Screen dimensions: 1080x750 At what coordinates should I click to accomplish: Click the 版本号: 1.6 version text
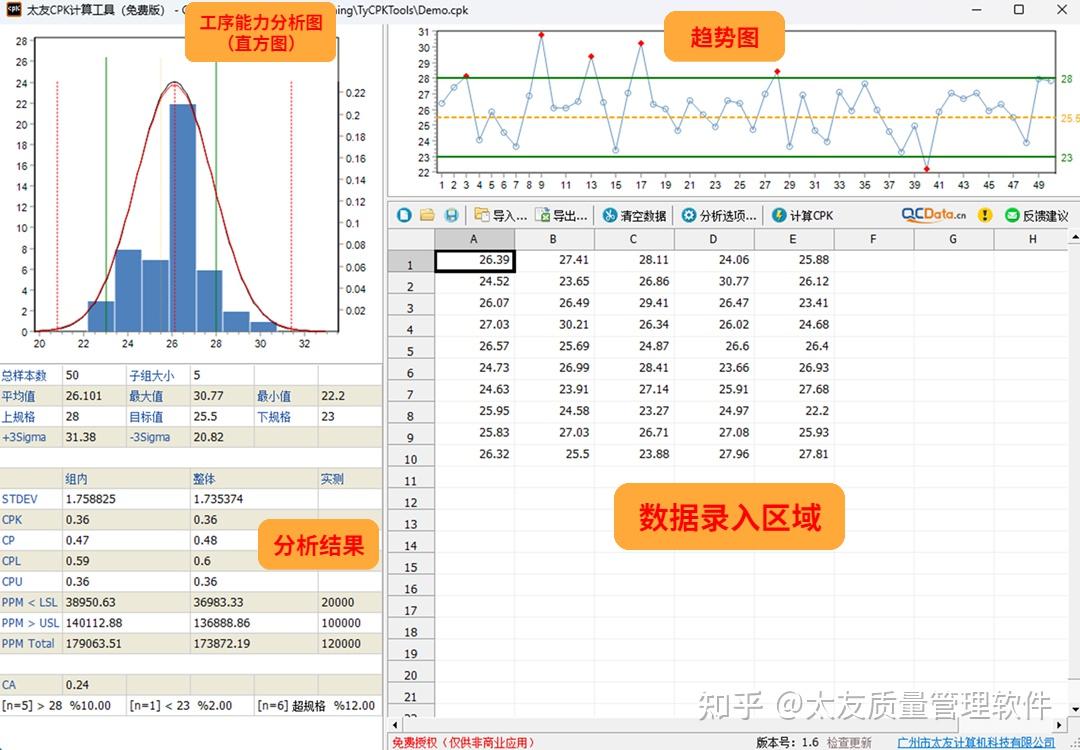pyautogui.click(x=787, y=742)
